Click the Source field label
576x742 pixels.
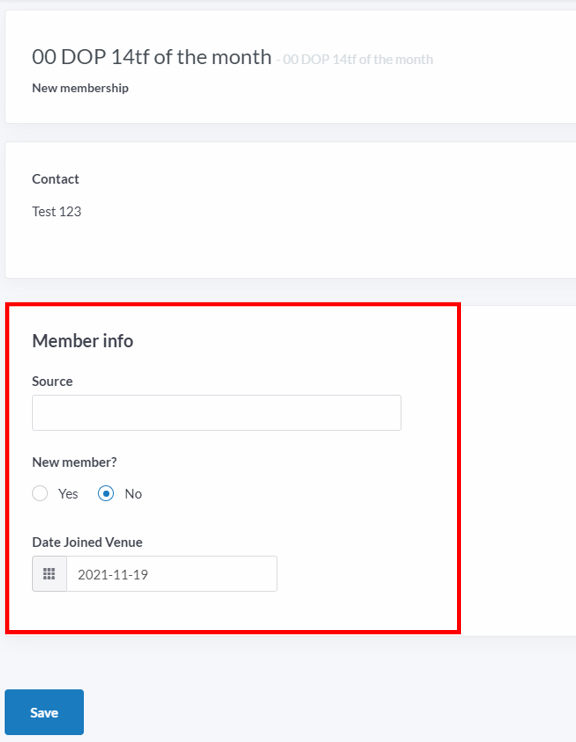click(53, 381)
